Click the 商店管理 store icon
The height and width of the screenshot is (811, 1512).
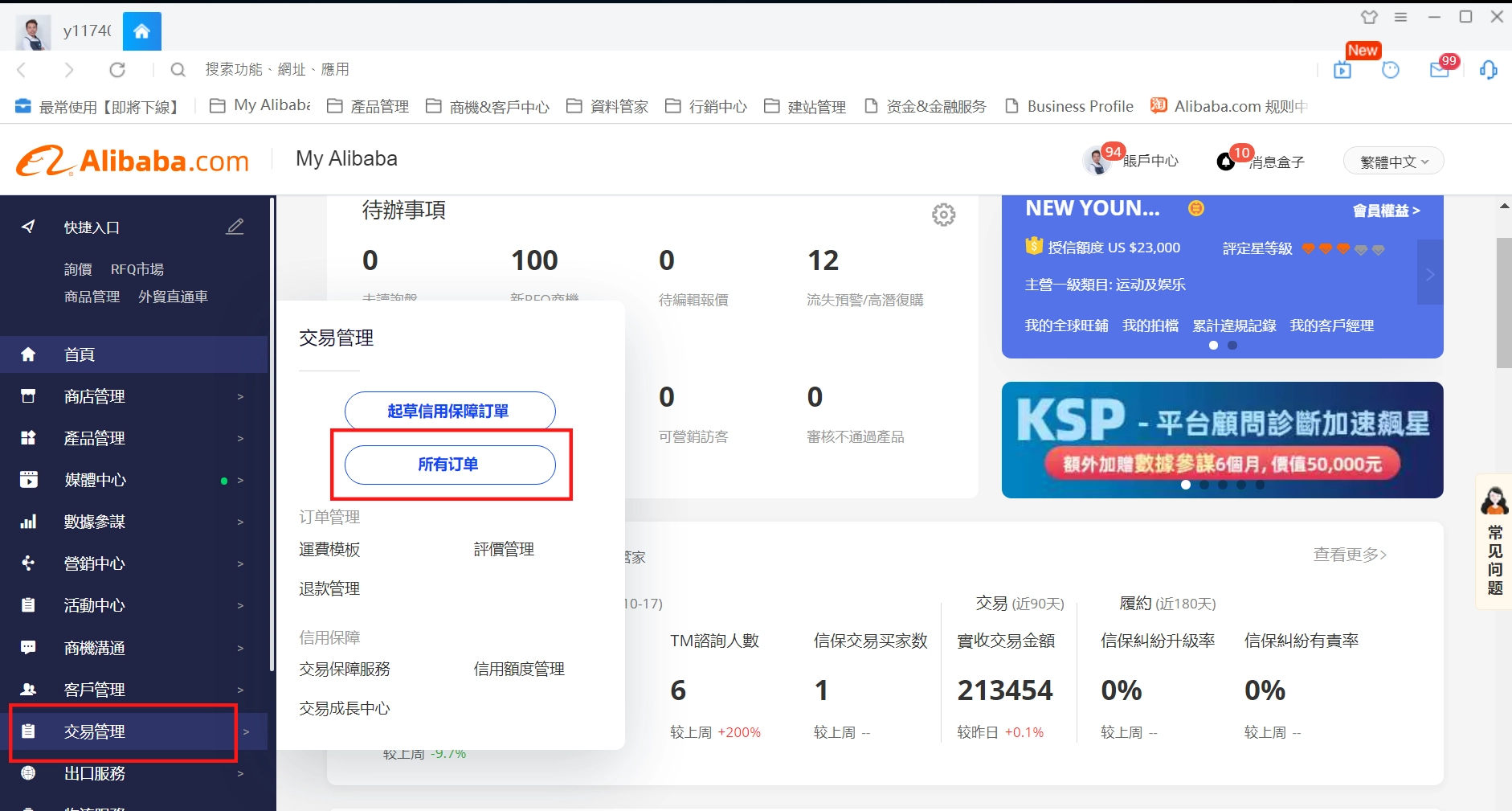(x=28, y=396)
